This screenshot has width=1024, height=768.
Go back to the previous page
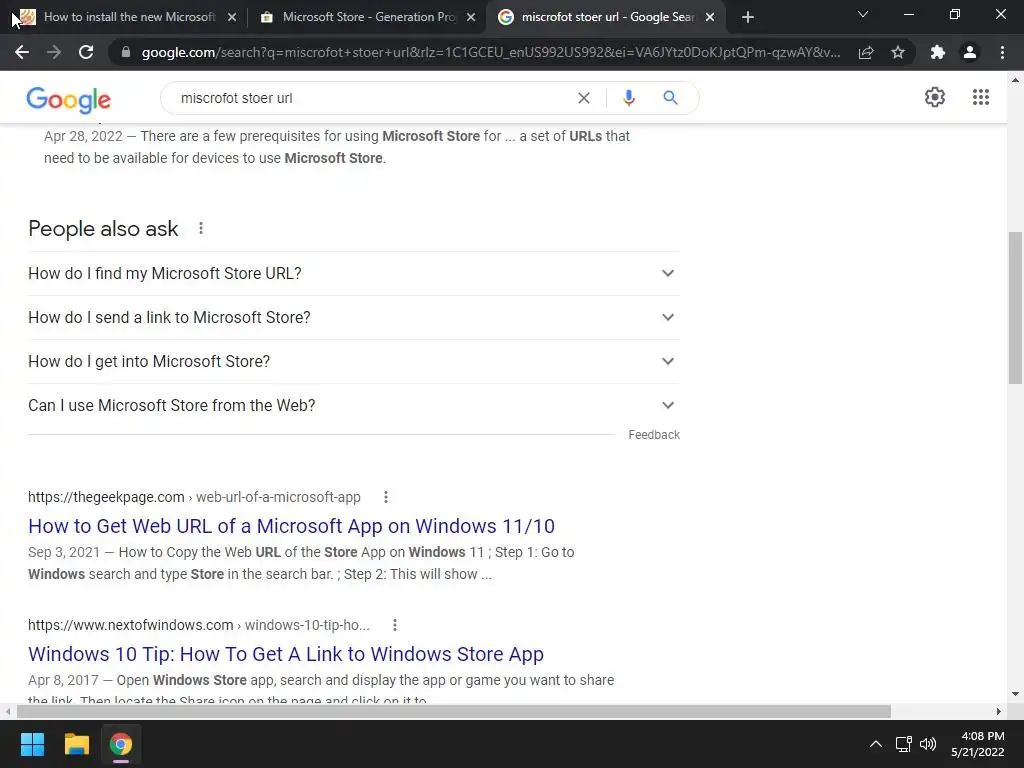coord(22,52)
